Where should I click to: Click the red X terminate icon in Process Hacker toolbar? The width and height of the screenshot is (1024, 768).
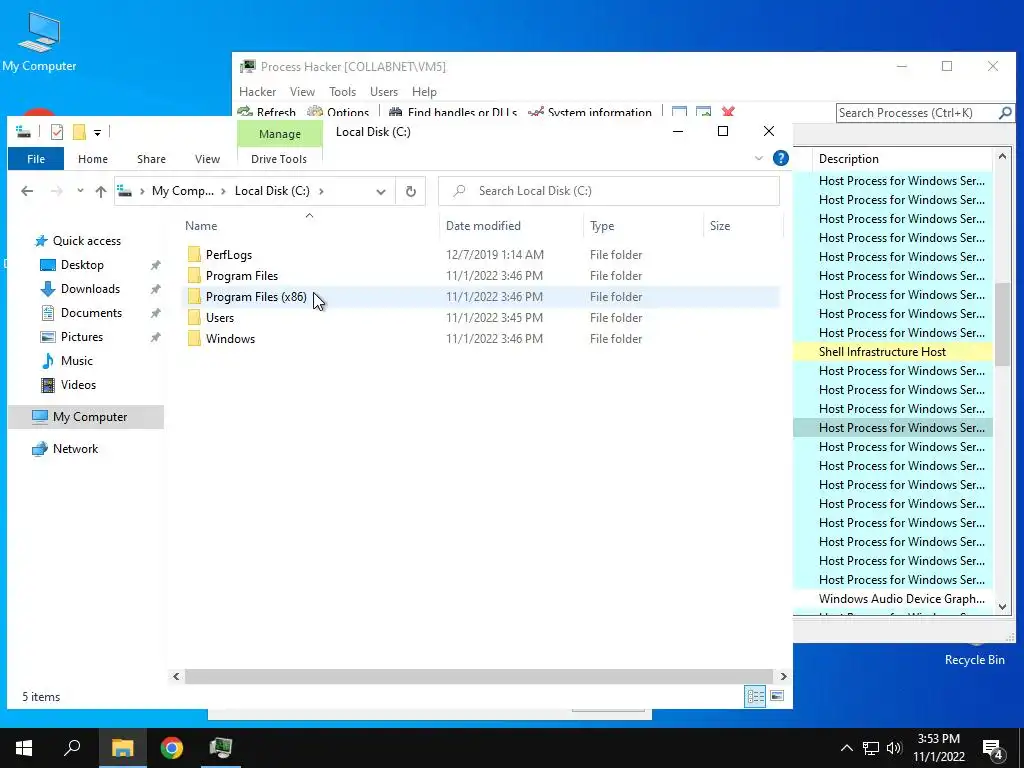click(728, 112)
